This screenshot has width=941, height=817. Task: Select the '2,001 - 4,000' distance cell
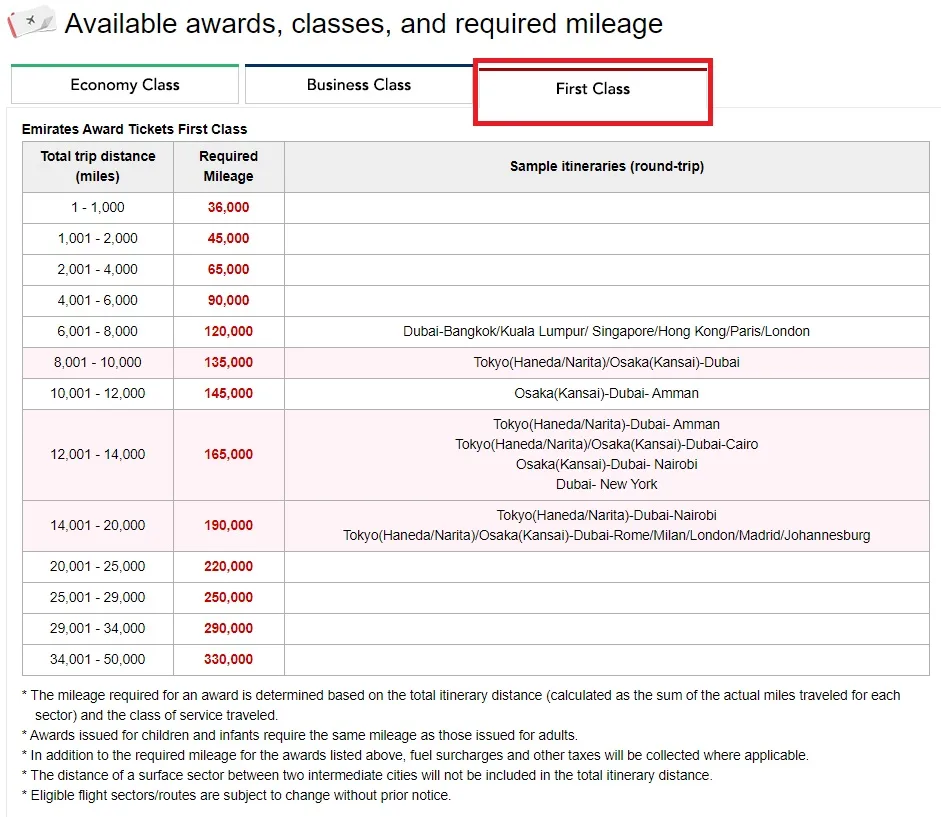(x=98, y=270)
